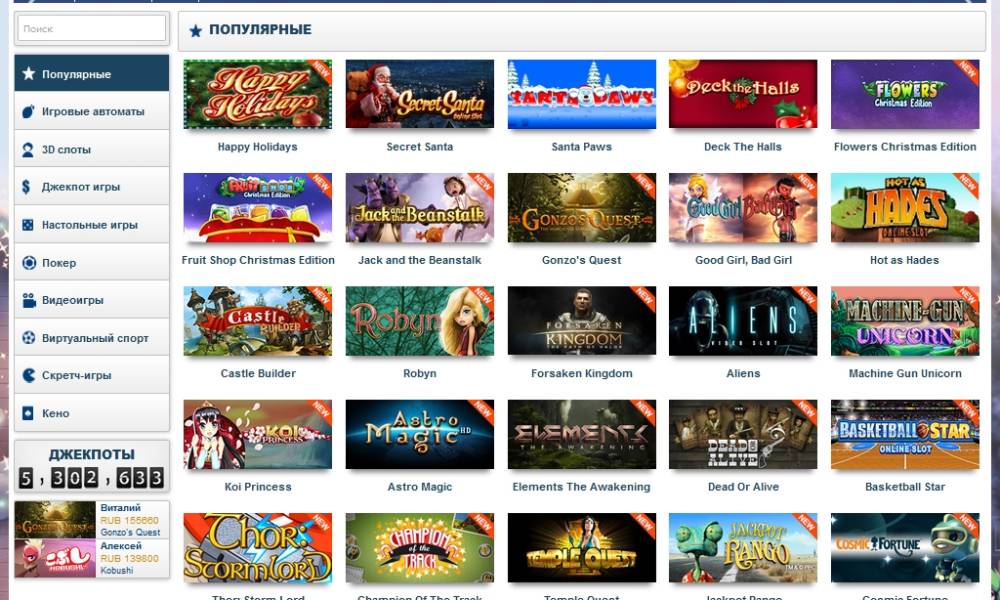Select the Популярные category tab
1000x600 pixels.
pos(92,73)
